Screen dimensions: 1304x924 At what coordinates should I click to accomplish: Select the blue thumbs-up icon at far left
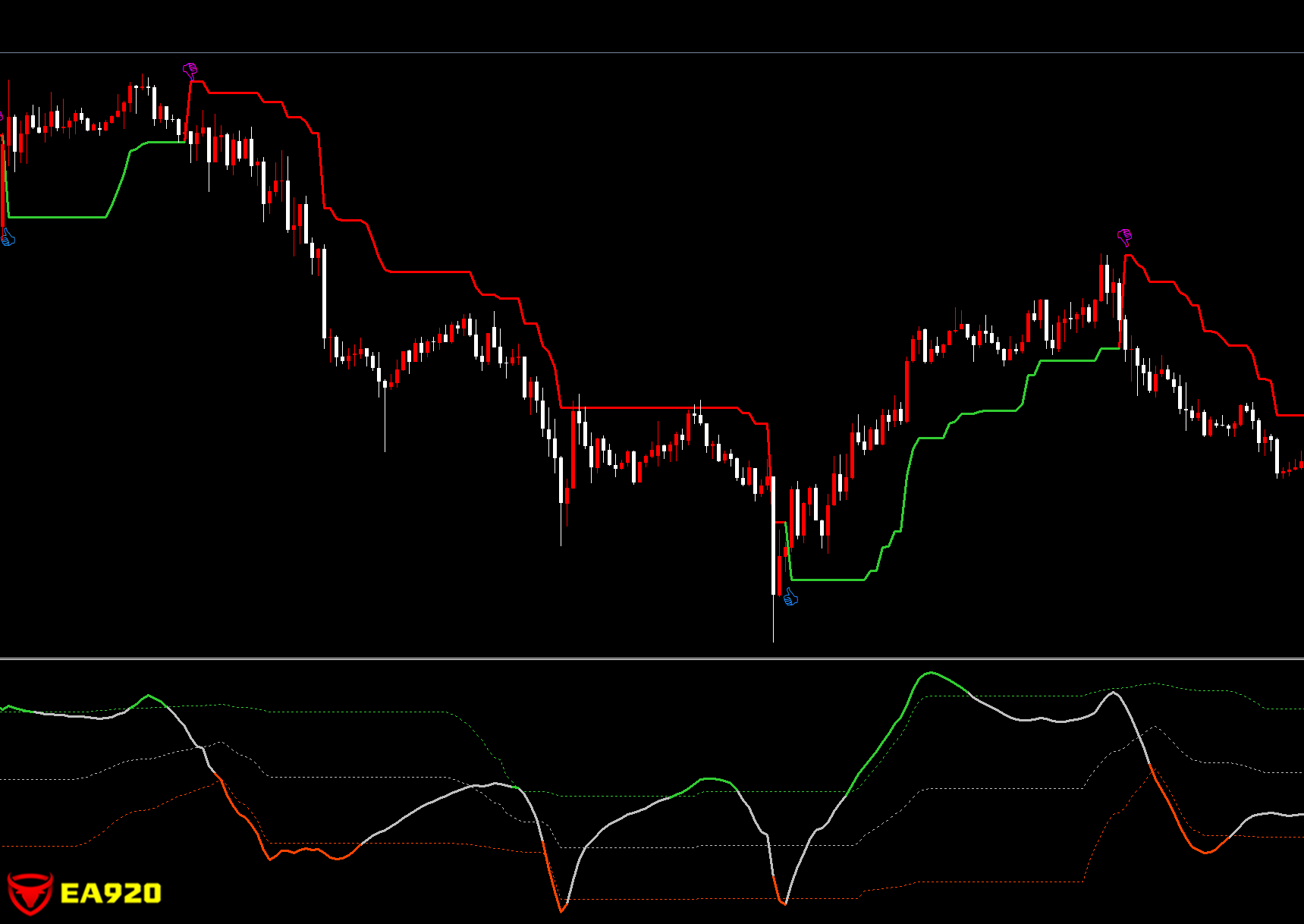point(8,238)
